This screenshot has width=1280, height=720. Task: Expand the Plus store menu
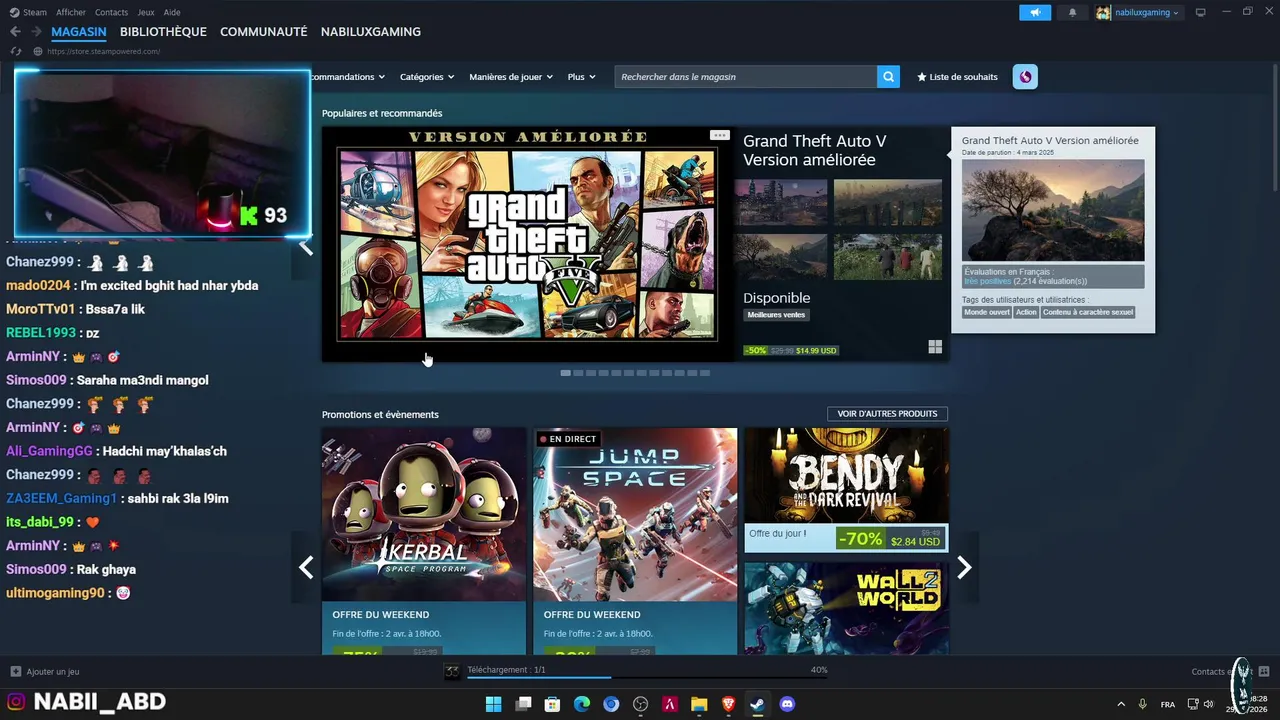click(581, 77)
